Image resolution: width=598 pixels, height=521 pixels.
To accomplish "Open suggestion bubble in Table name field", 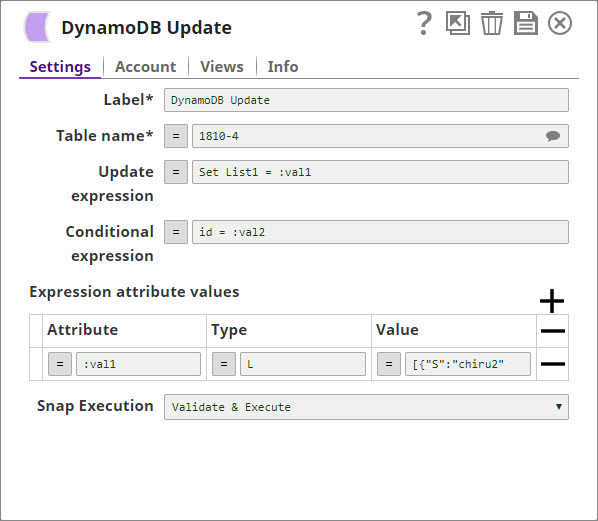I will (553, 136).
